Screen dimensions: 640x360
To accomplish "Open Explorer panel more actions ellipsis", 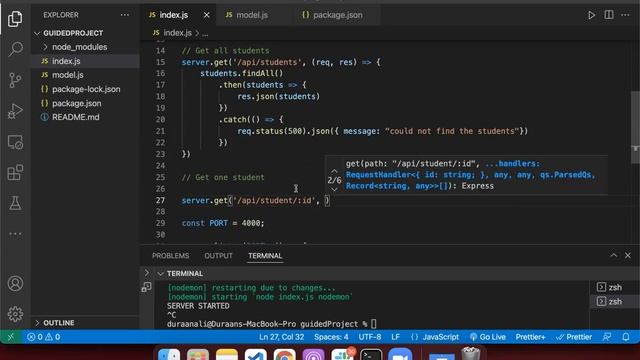I will tap(125, 15).
